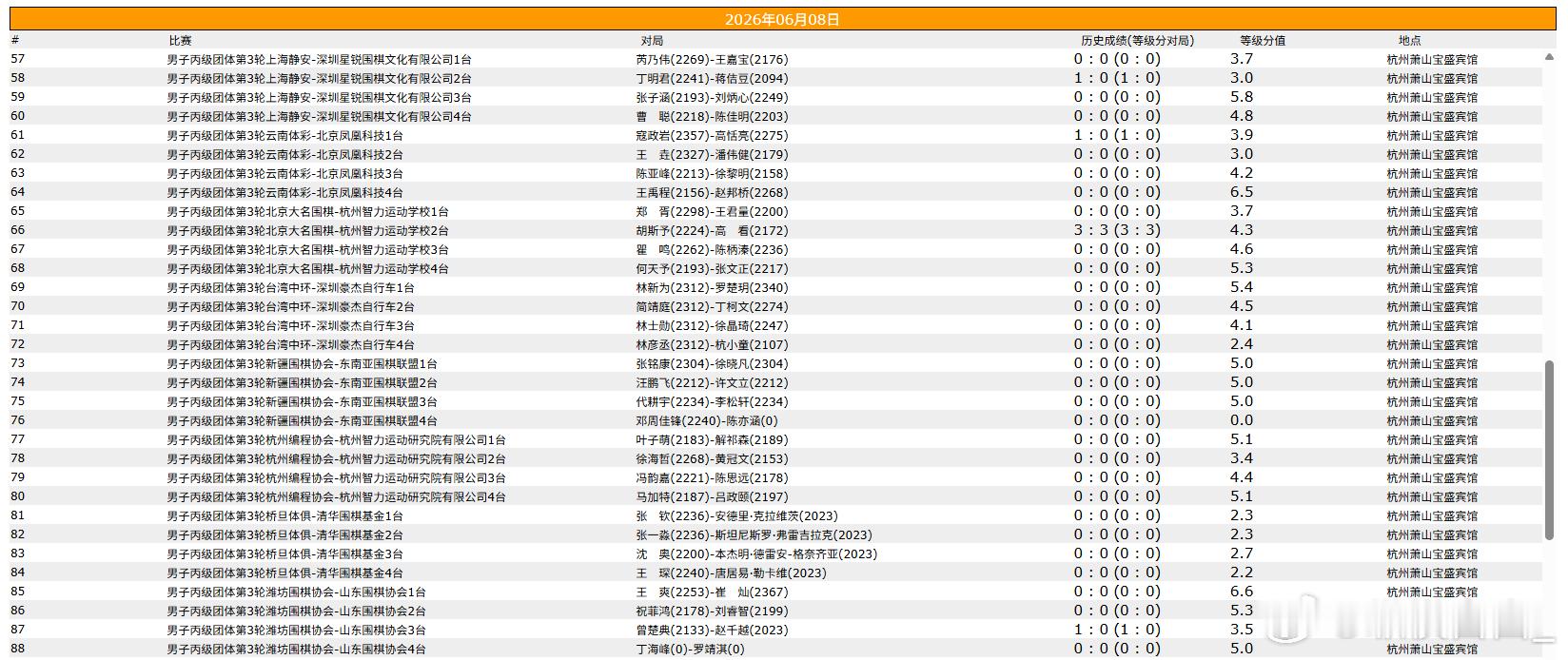Click pairing 曹聪(2218)-陈佳明(2203)
The image size is (1568, 660).
[x=712, y=116]
